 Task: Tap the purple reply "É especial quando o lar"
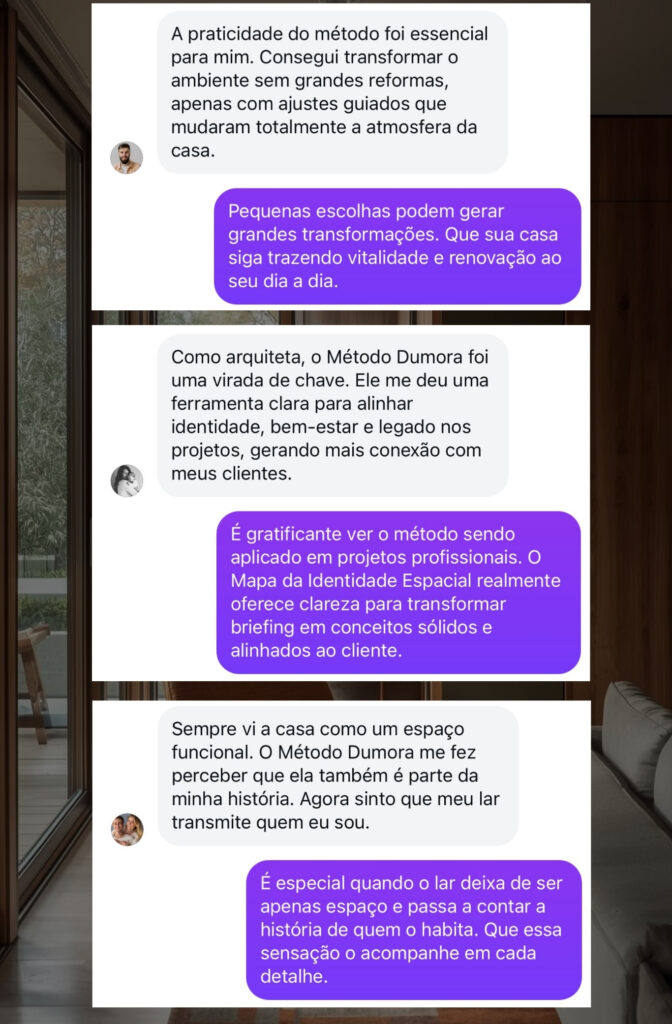click(x=413, y=930)
